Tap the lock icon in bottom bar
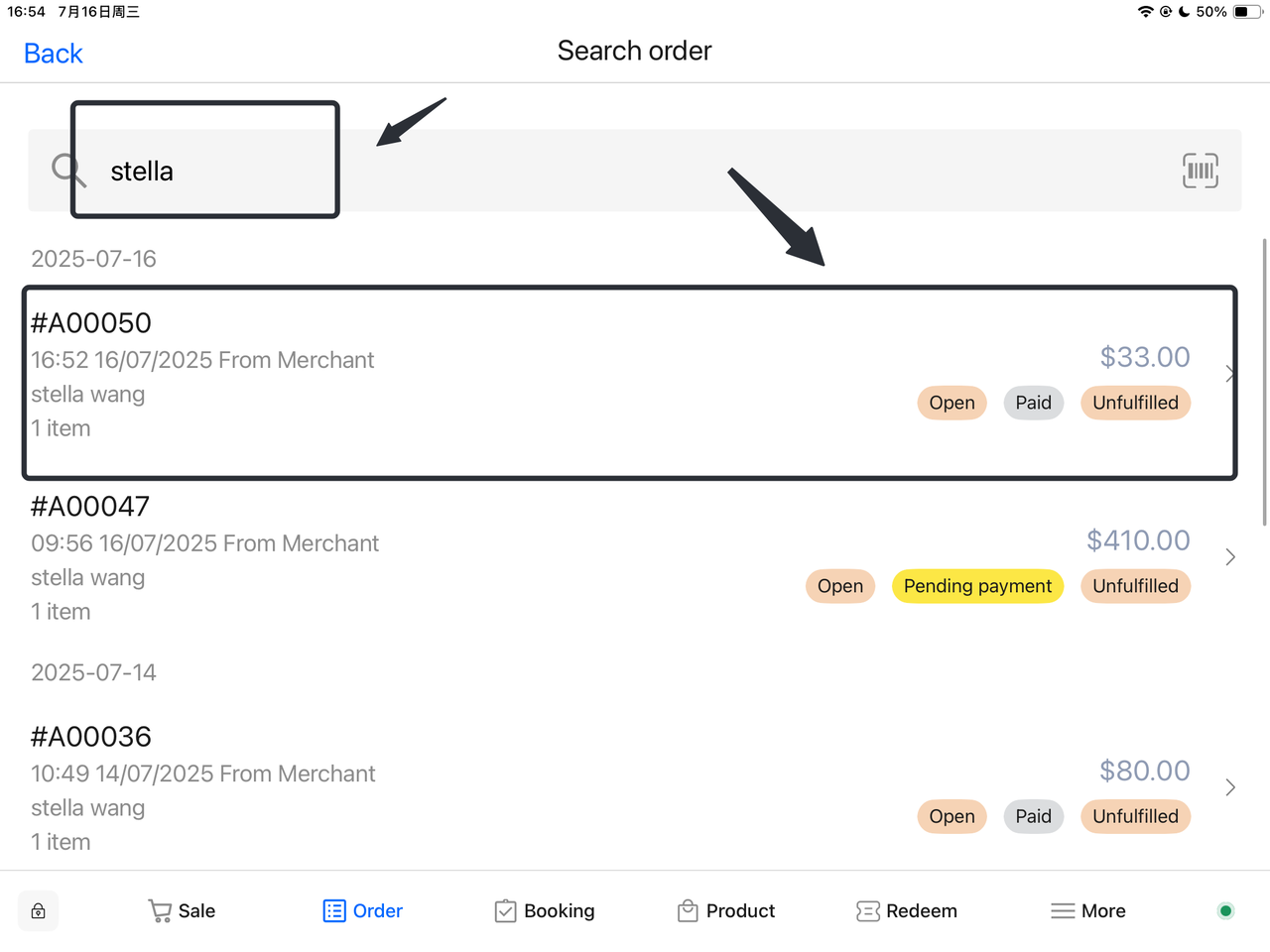 39,911
